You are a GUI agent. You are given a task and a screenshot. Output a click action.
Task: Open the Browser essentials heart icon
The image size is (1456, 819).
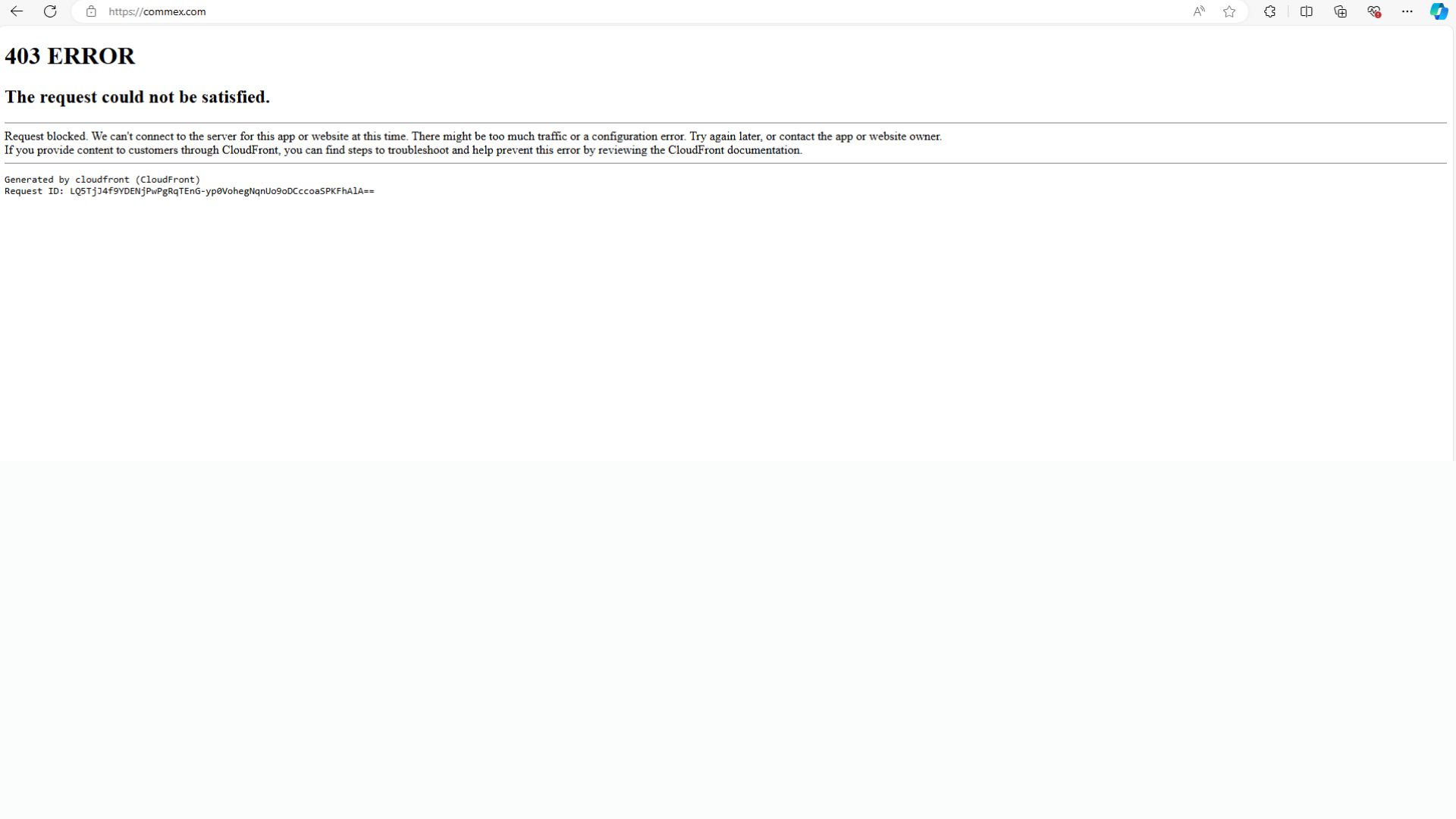point(1374,11)
